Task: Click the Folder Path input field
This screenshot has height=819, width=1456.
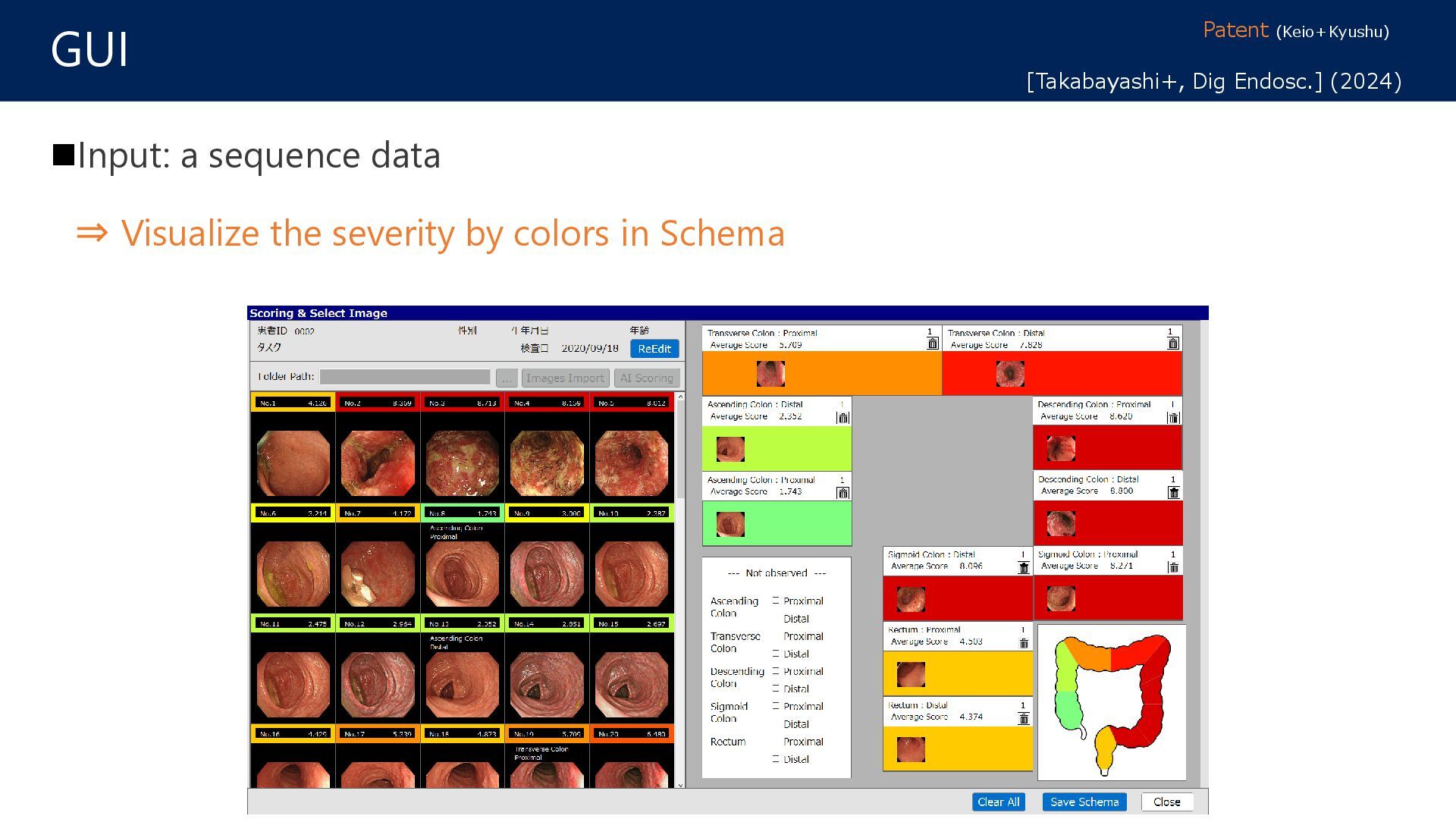Action: (x=405, y=377)
